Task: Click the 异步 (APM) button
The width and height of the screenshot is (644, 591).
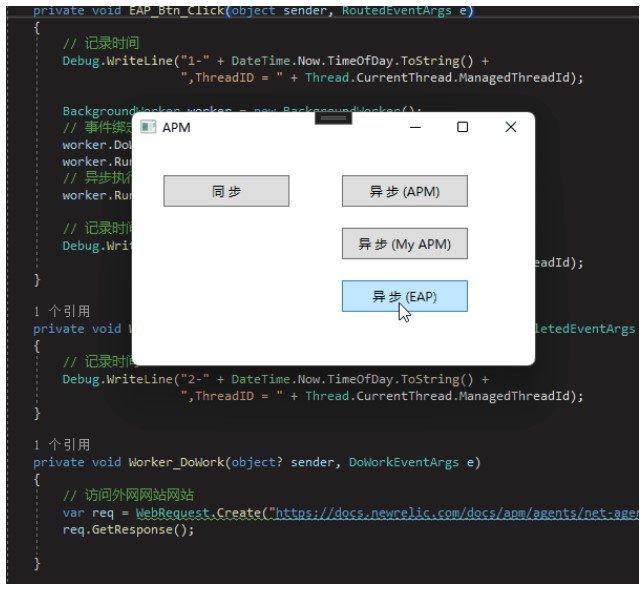Action: 405,191
